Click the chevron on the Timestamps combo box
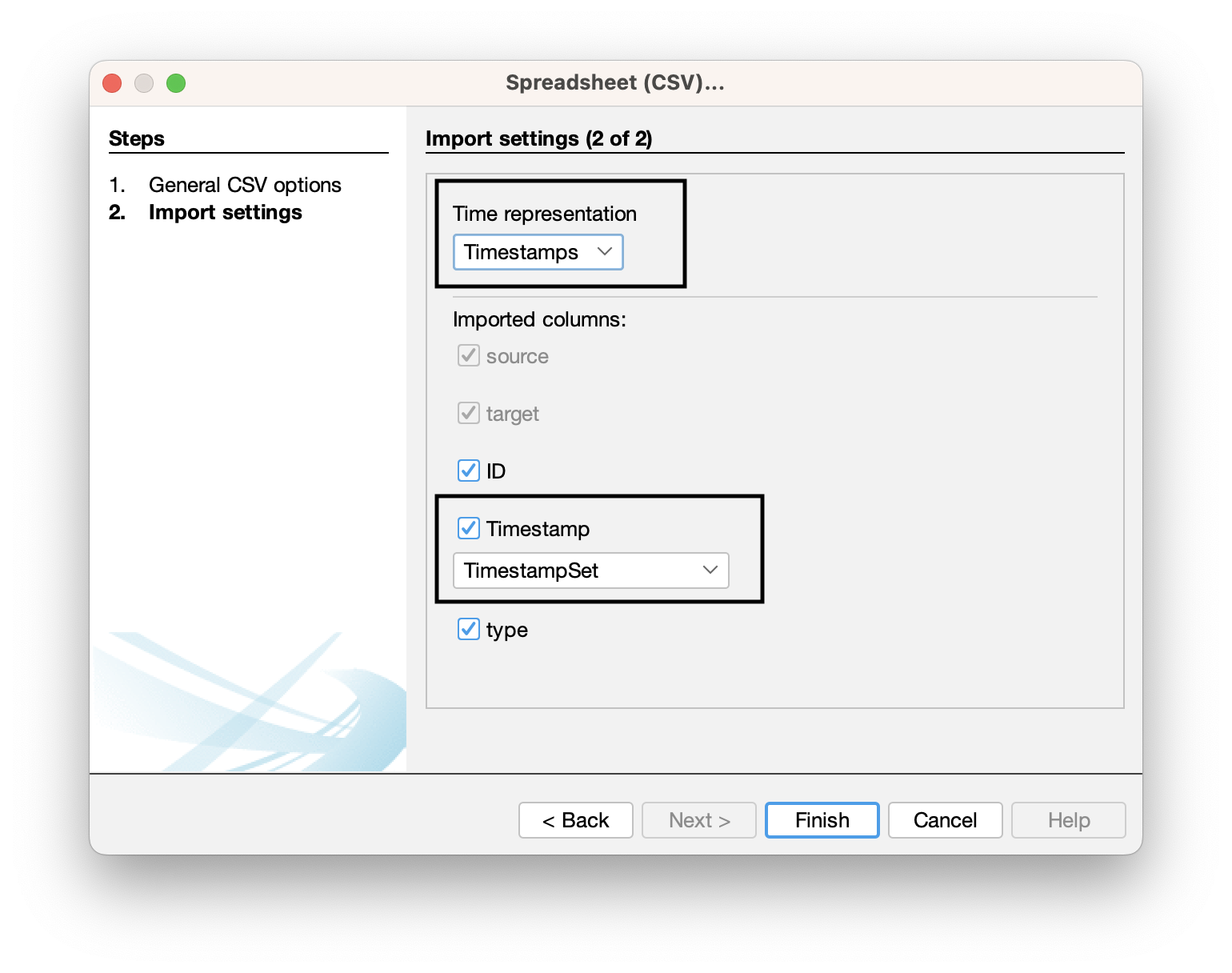Screen dimensions: 1232x973 pos(606,252)
